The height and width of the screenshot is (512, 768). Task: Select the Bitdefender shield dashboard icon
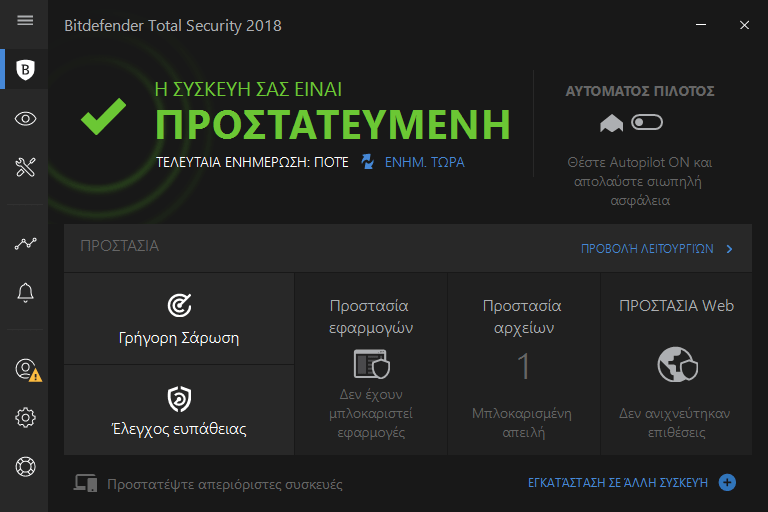[x=25, y=70]
